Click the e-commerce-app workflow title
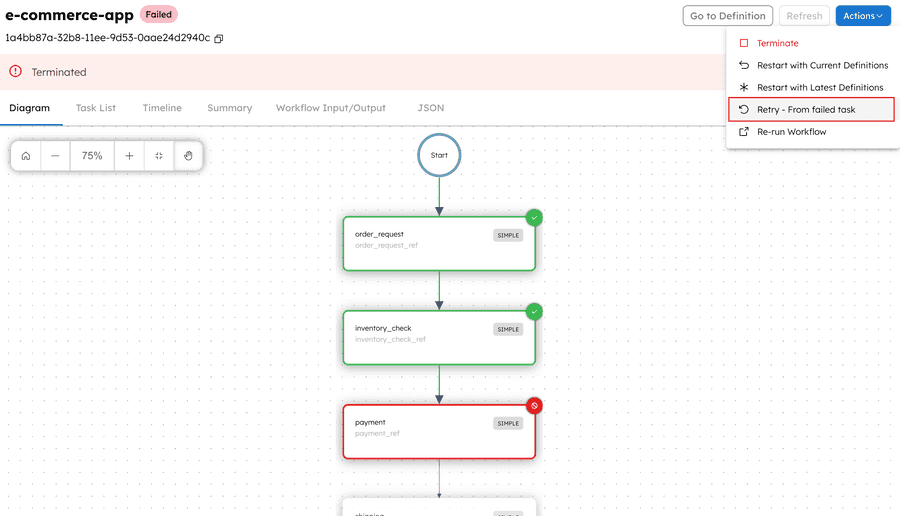Viewport: 900px width, 516px height. (69, 15)
